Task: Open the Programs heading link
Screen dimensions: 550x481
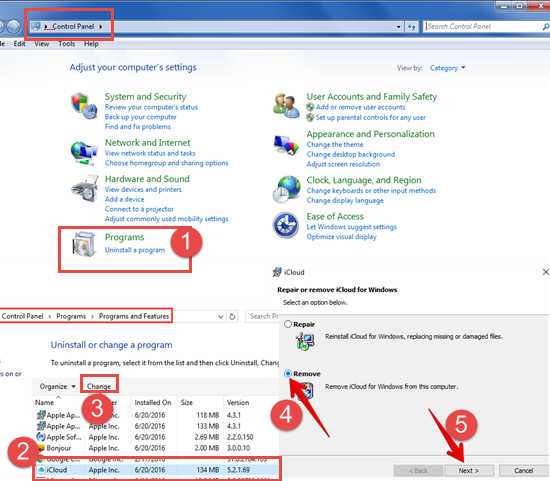Action: tap(125, 238)
